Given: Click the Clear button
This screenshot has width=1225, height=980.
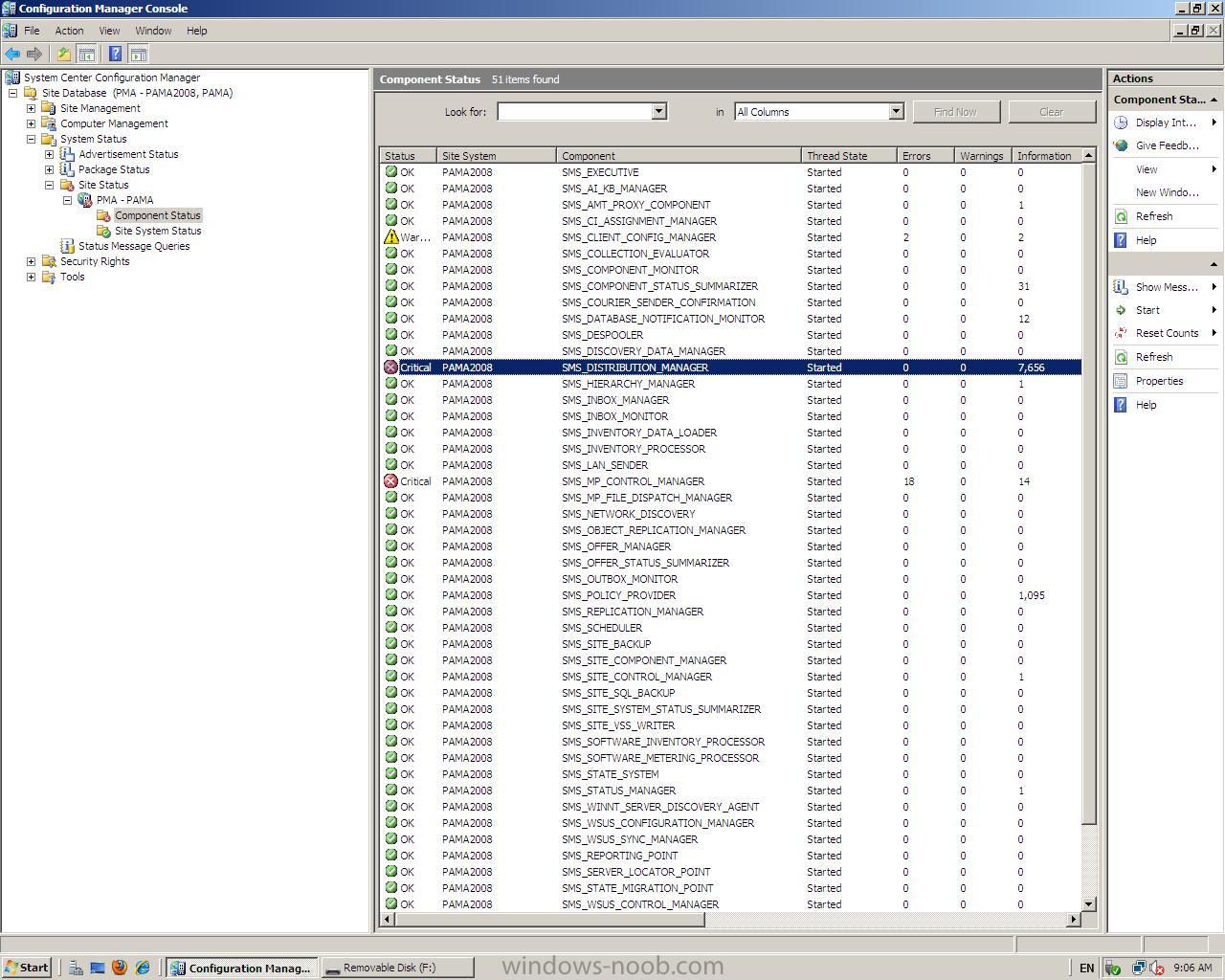Looking at the screenshot, I should tap(1051, 112).
